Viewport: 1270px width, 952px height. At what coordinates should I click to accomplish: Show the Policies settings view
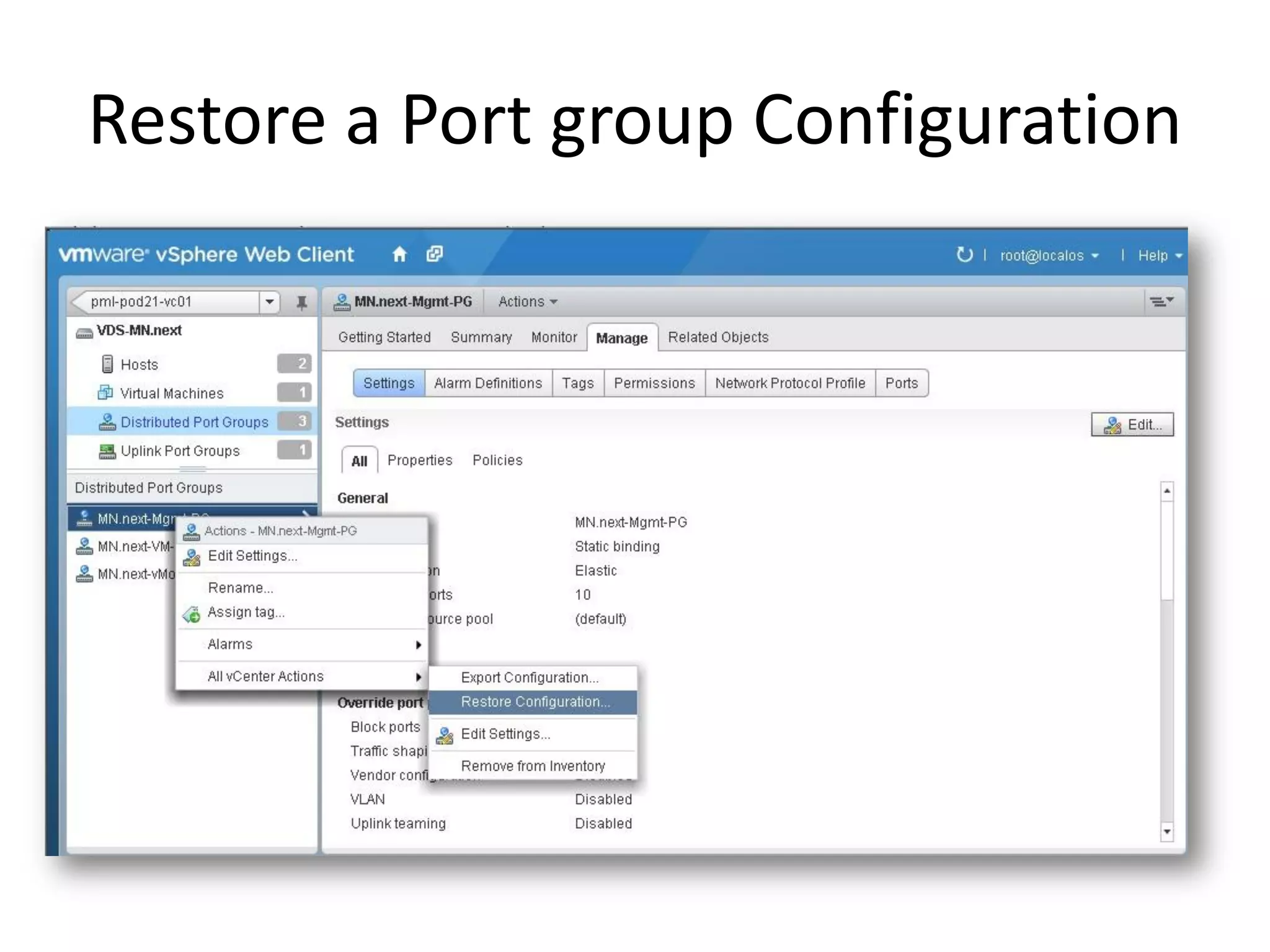coord(497,461)
